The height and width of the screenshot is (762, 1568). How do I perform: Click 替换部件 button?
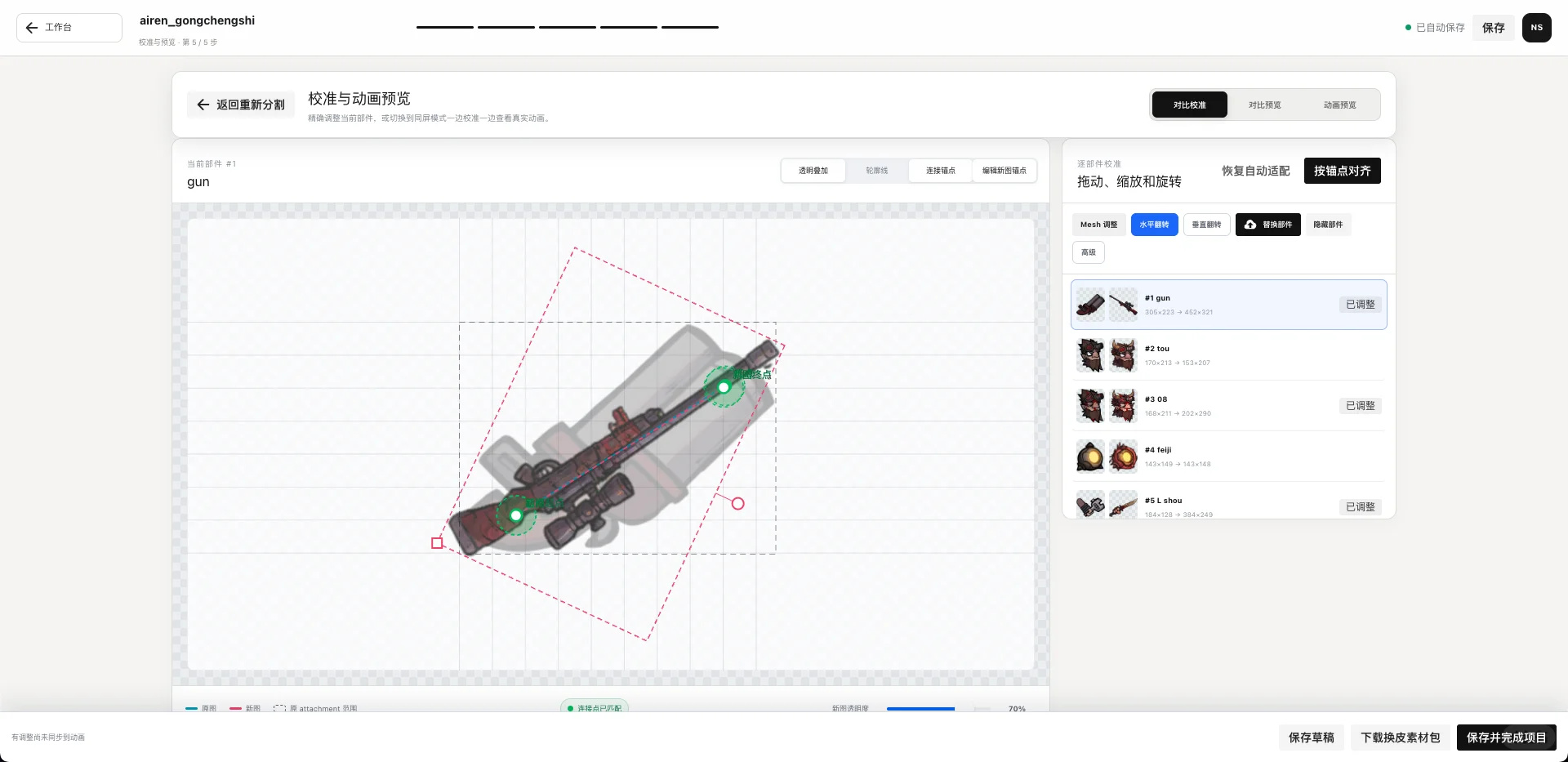(1267, 225)
